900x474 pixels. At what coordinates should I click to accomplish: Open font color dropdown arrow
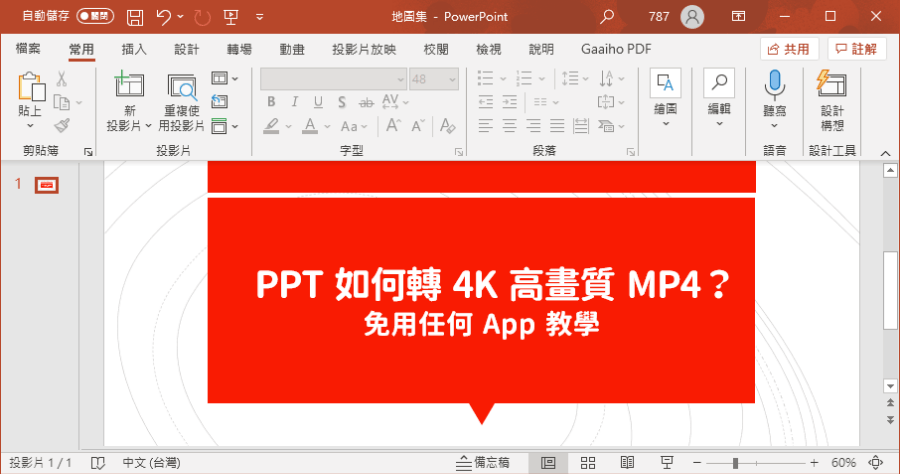click(327, 126)
